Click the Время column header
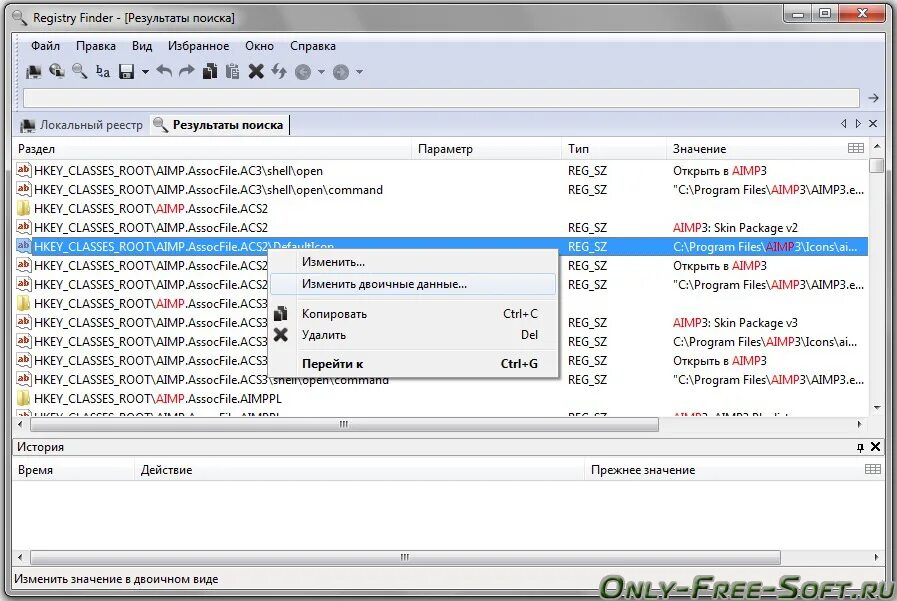This screenshot has width=897, height=601. [73, 470]
